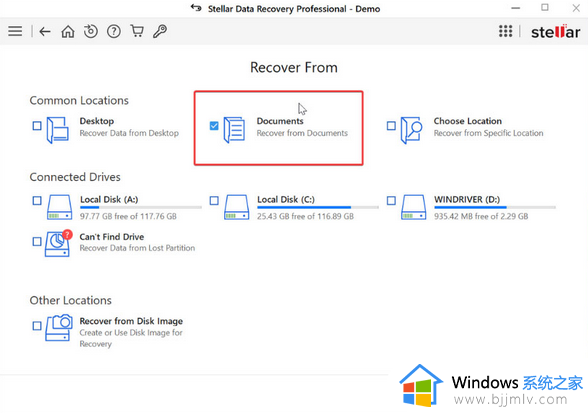Click the Recover from Disk Image label
Screen dimensions: 588x413
[131, 321]
